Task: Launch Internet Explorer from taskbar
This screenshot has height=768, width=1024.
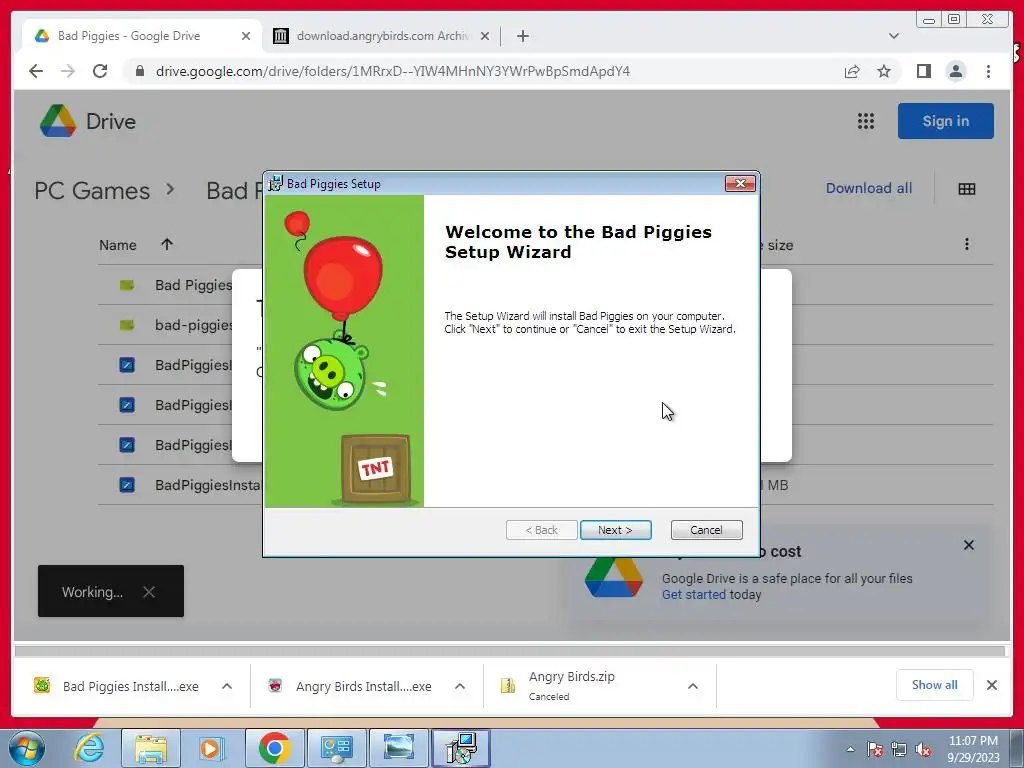Action: point(89,748)
